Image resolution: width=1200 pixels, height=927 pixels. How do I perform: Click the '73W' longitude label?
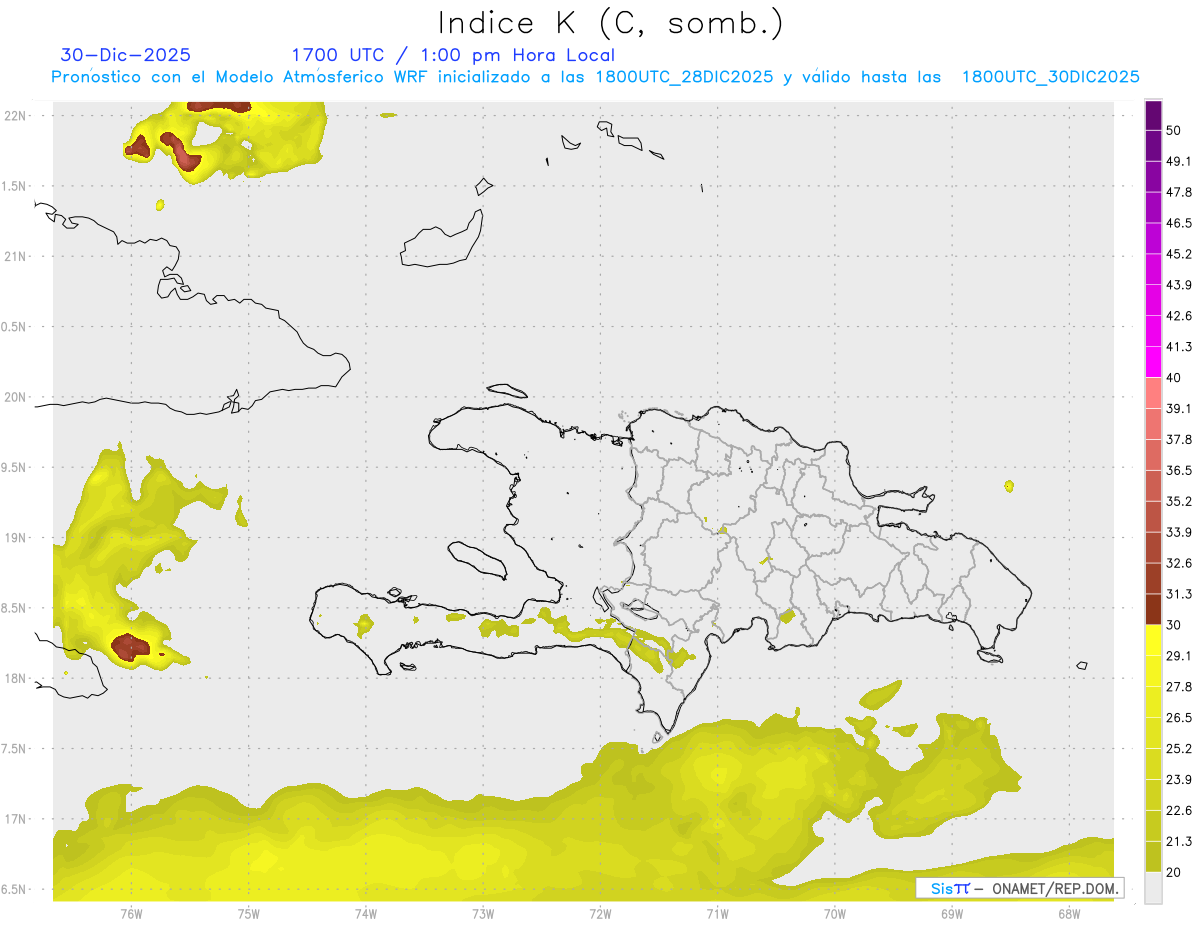483,913
